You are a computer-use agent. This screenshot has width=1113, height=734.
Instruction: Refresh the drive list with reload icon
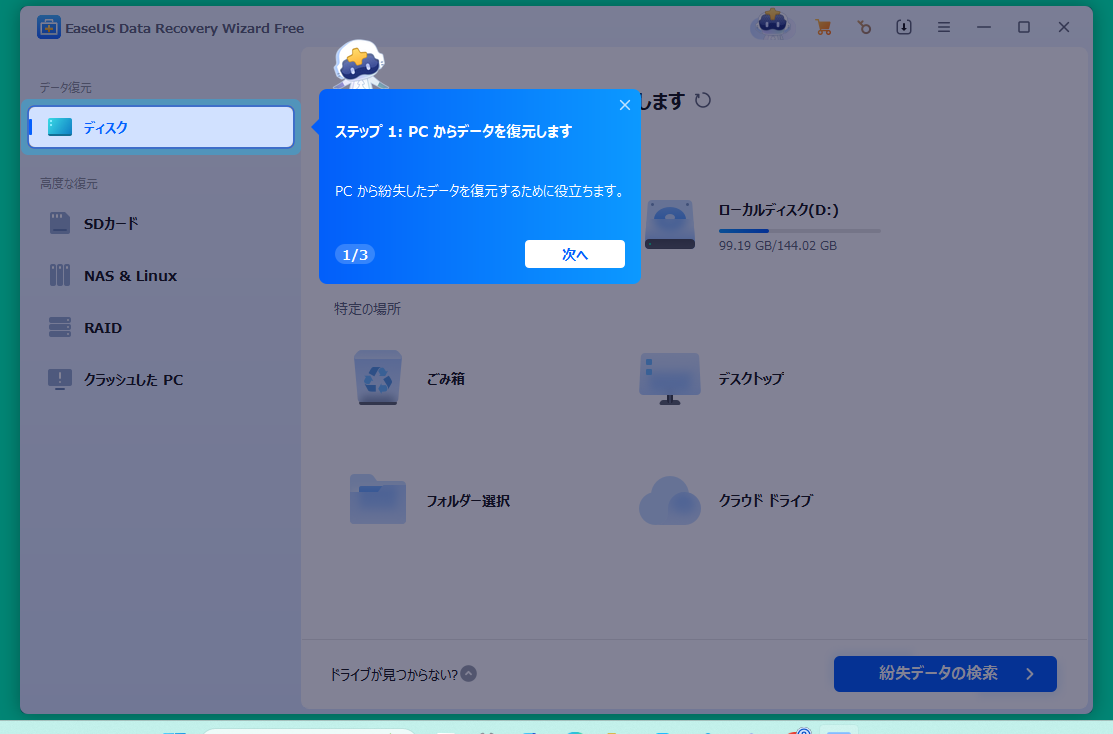point(703,100)
